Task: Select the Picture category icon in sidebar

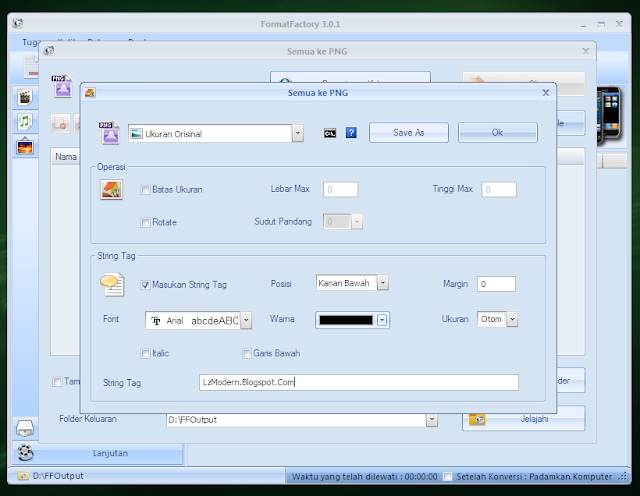Action: (25, 146)
